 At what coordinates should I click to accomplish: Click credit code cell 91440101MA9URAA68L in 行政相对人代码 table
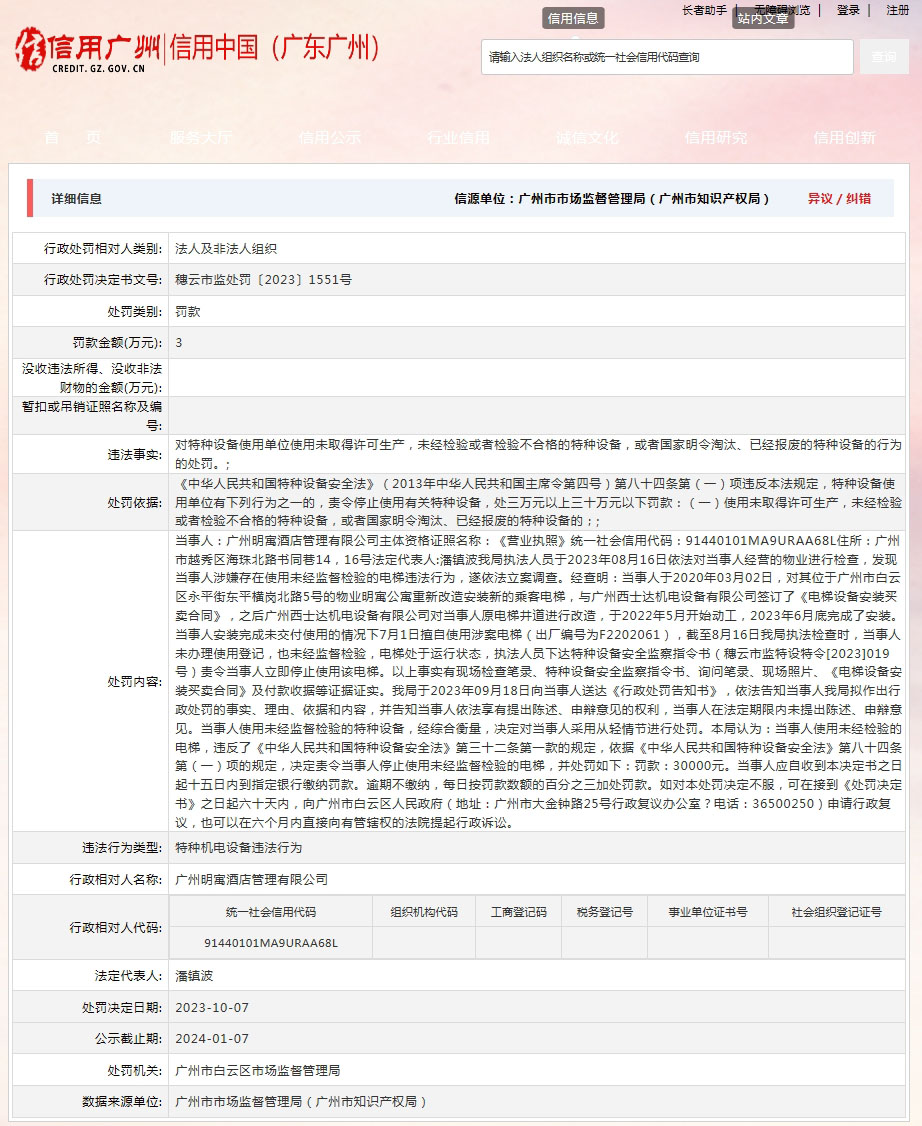coord(271,943)
